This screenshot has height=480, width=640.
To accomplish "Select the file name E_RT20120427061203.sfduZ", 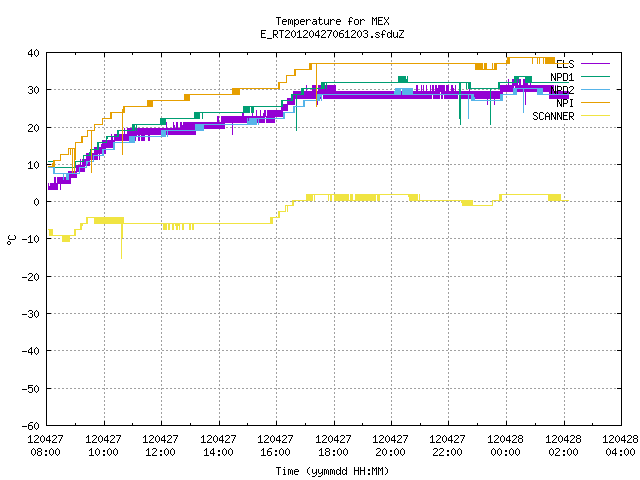I will [332, 34].
